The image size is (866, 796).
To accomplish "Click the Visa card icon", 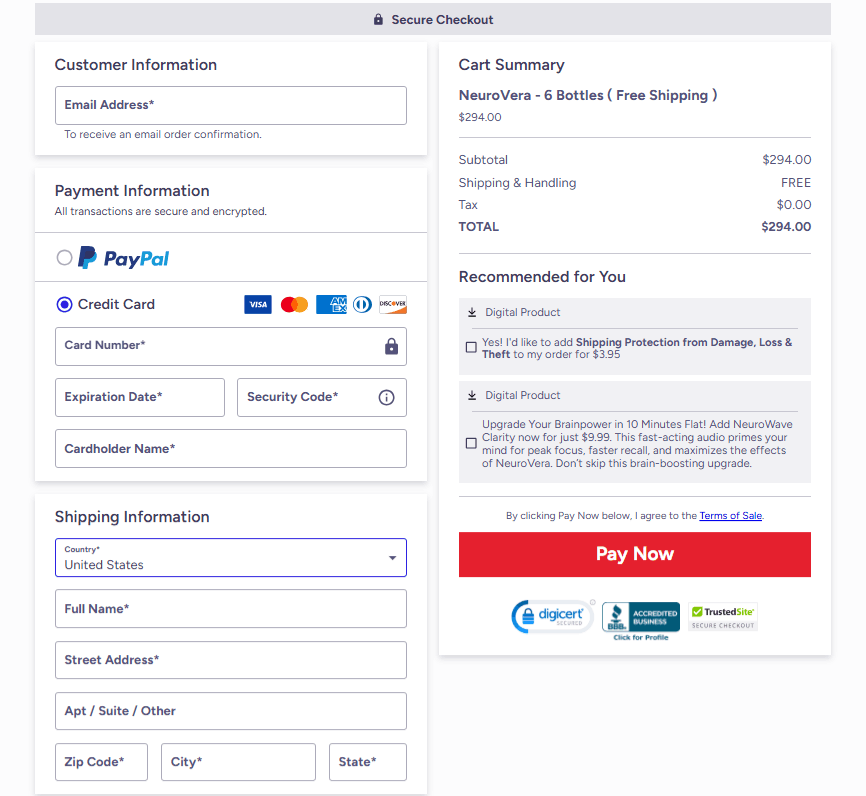I will click(x=258, y=304).
